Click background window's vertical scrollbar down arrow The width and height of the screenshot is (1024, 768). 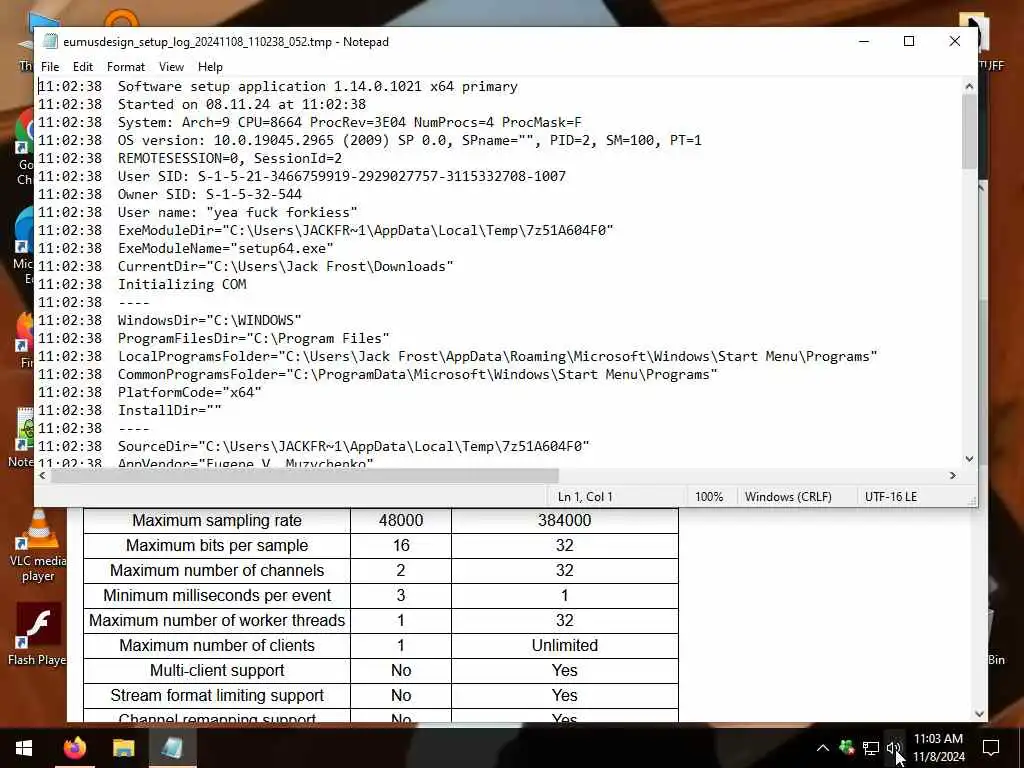tap(980, 714)
